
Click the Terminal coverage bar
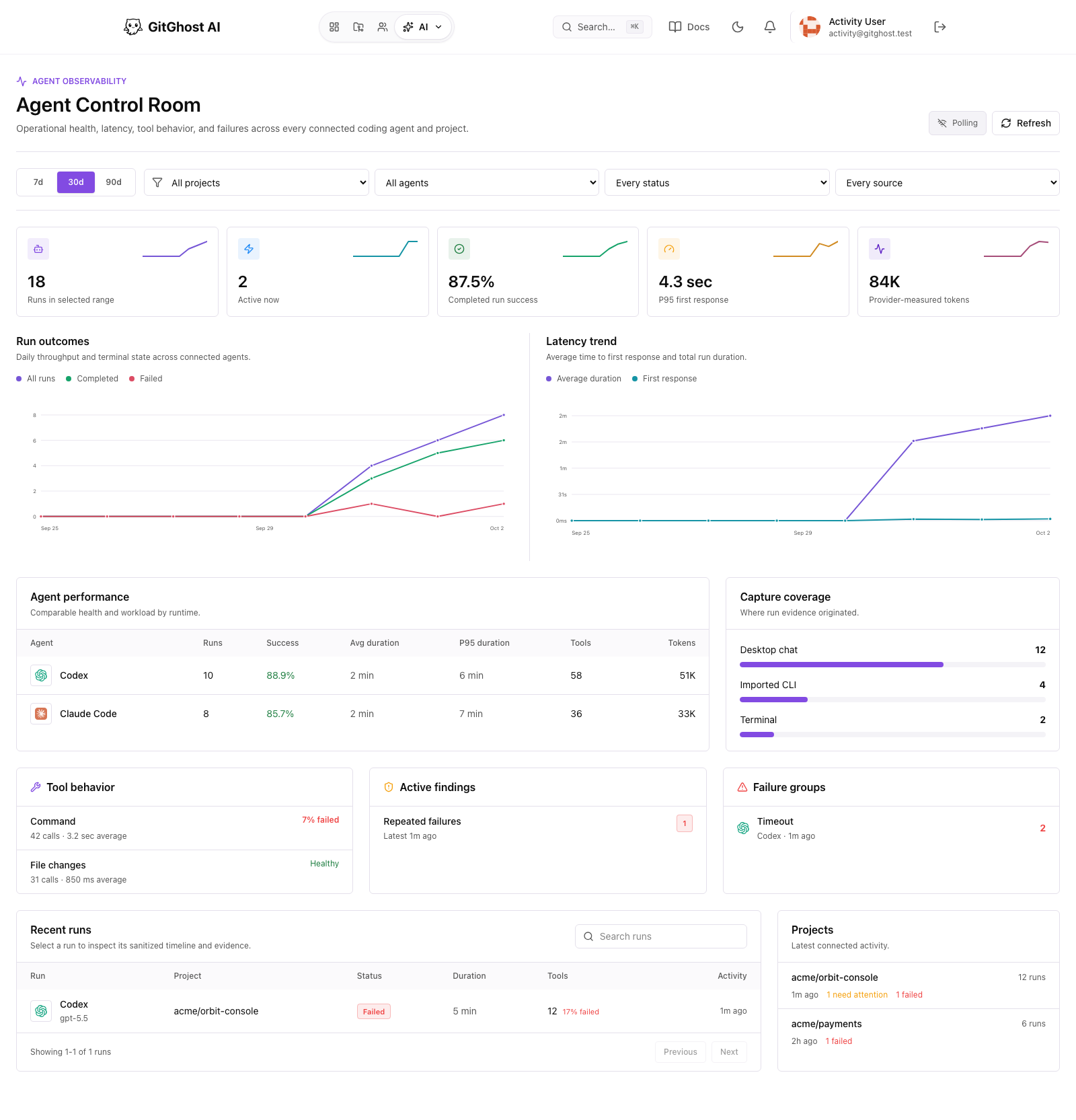pos(892,735)
